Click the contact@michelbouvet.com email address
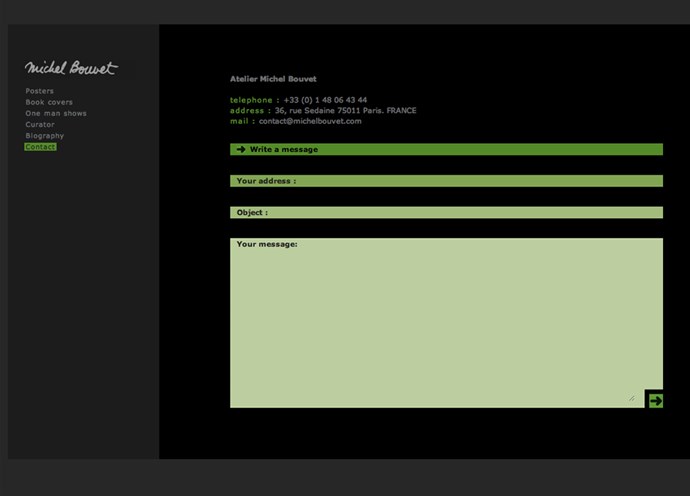Image resolution: width=690 pixels, height=496 pixels. click(310, 121)
